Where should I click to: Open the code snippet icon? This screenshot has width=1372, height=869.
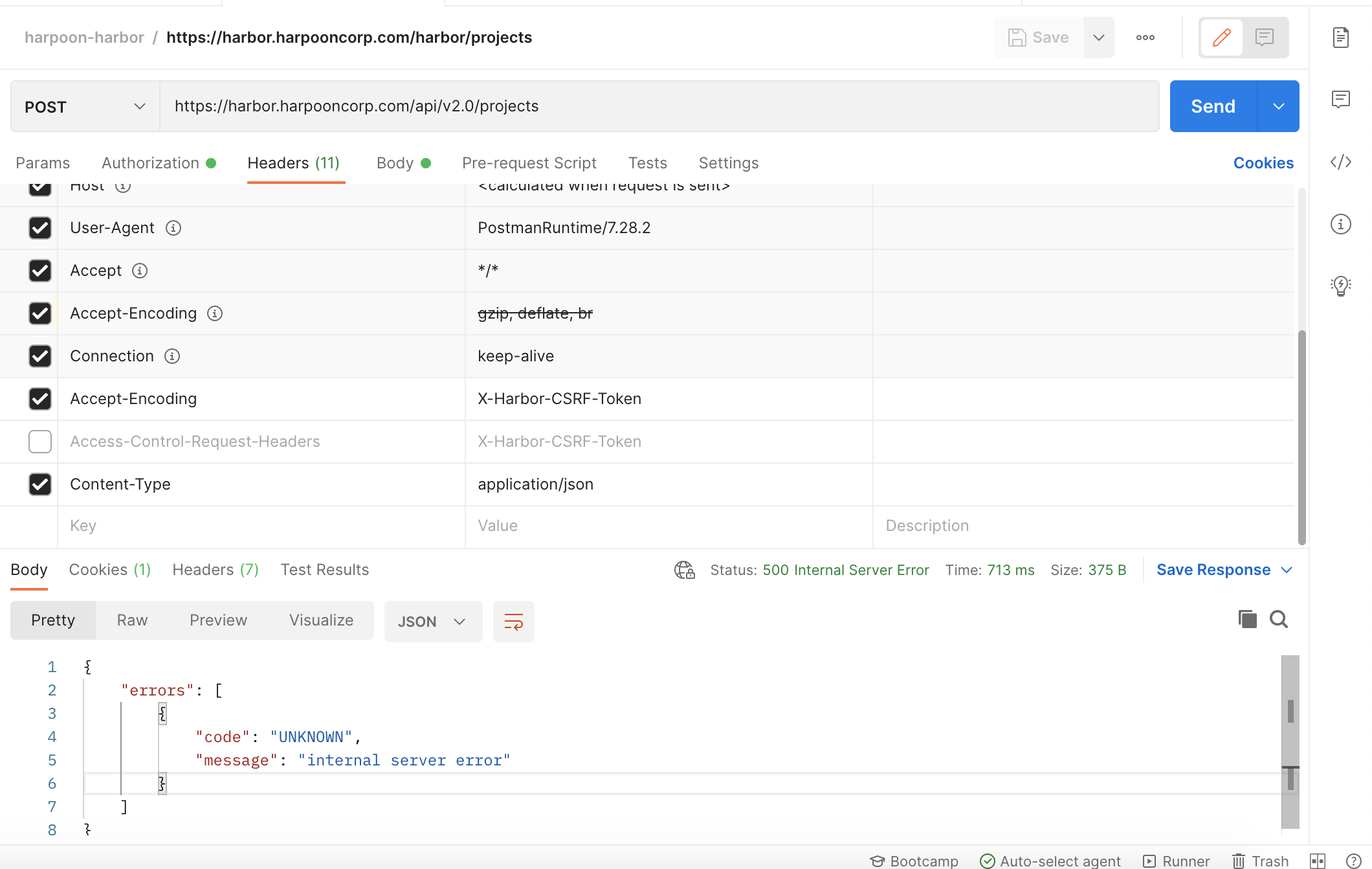point(1340,162)
